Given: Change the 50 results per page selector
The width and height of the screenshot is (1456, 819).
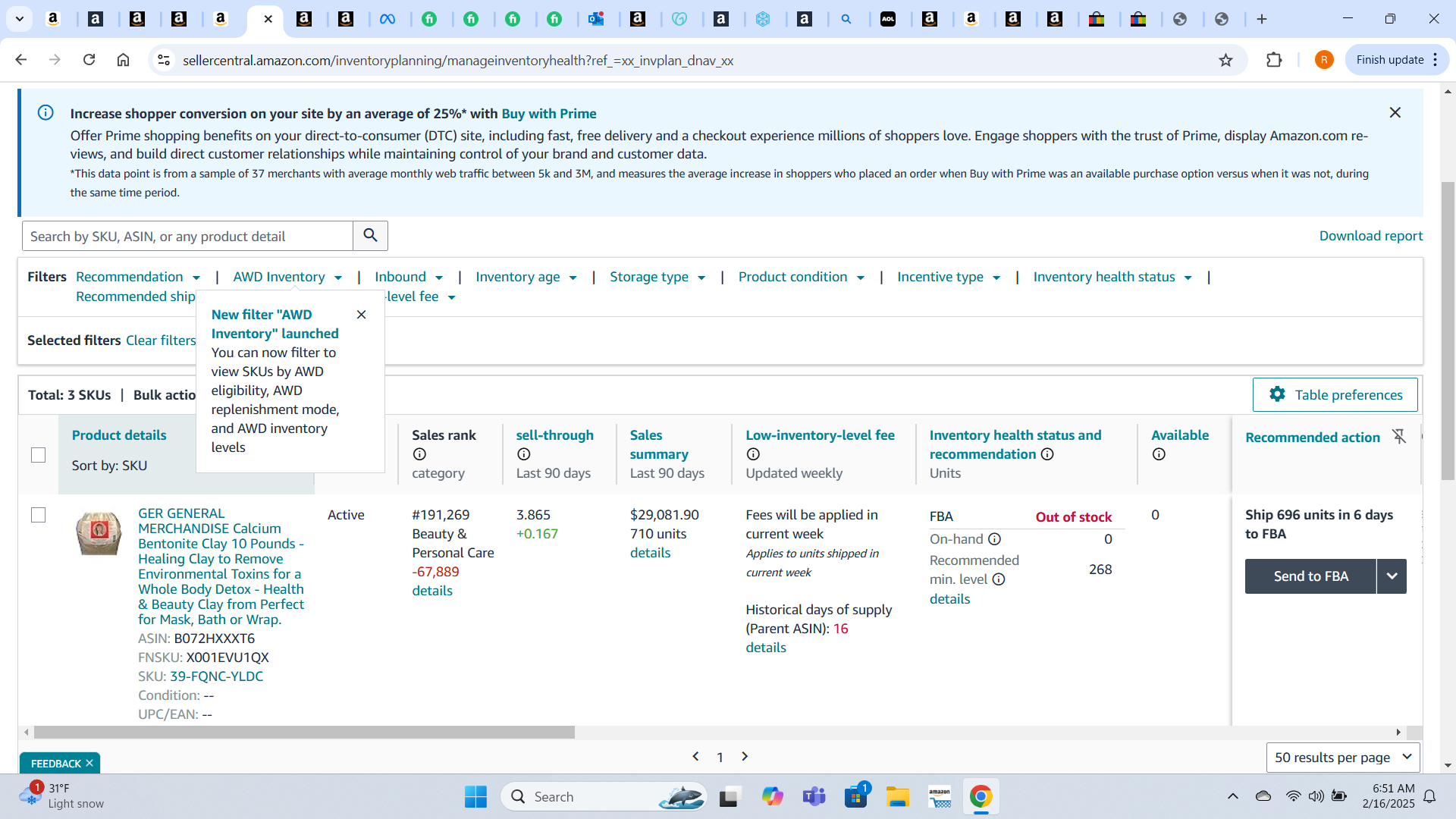Looking at the screenshot, I should coord(1342,757).
